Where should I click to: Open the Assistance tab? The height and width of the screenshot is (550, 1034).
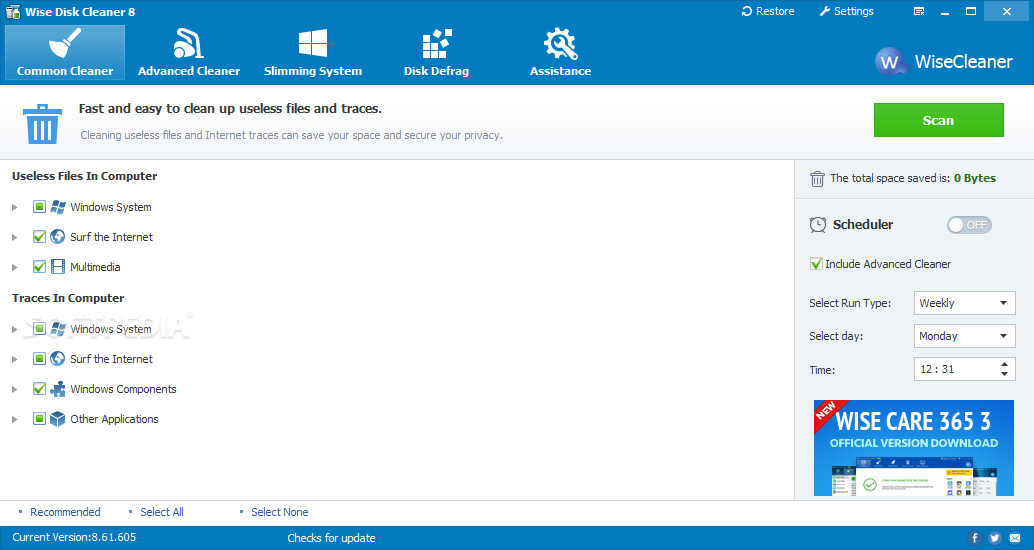[561, 53]
